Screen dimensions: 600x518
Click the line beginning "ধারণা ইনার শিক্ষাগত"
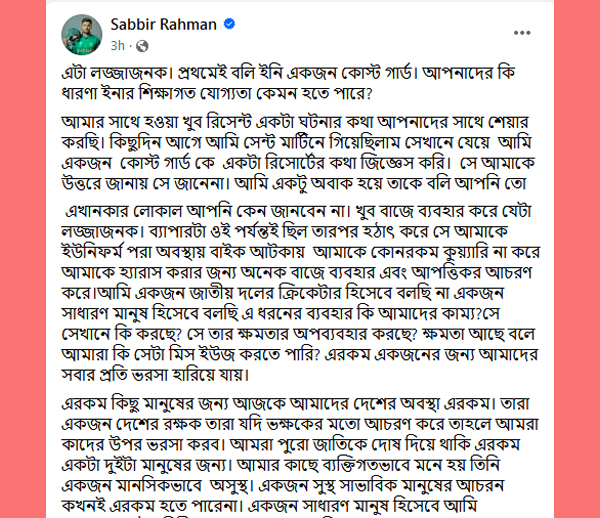pos(217,93)
